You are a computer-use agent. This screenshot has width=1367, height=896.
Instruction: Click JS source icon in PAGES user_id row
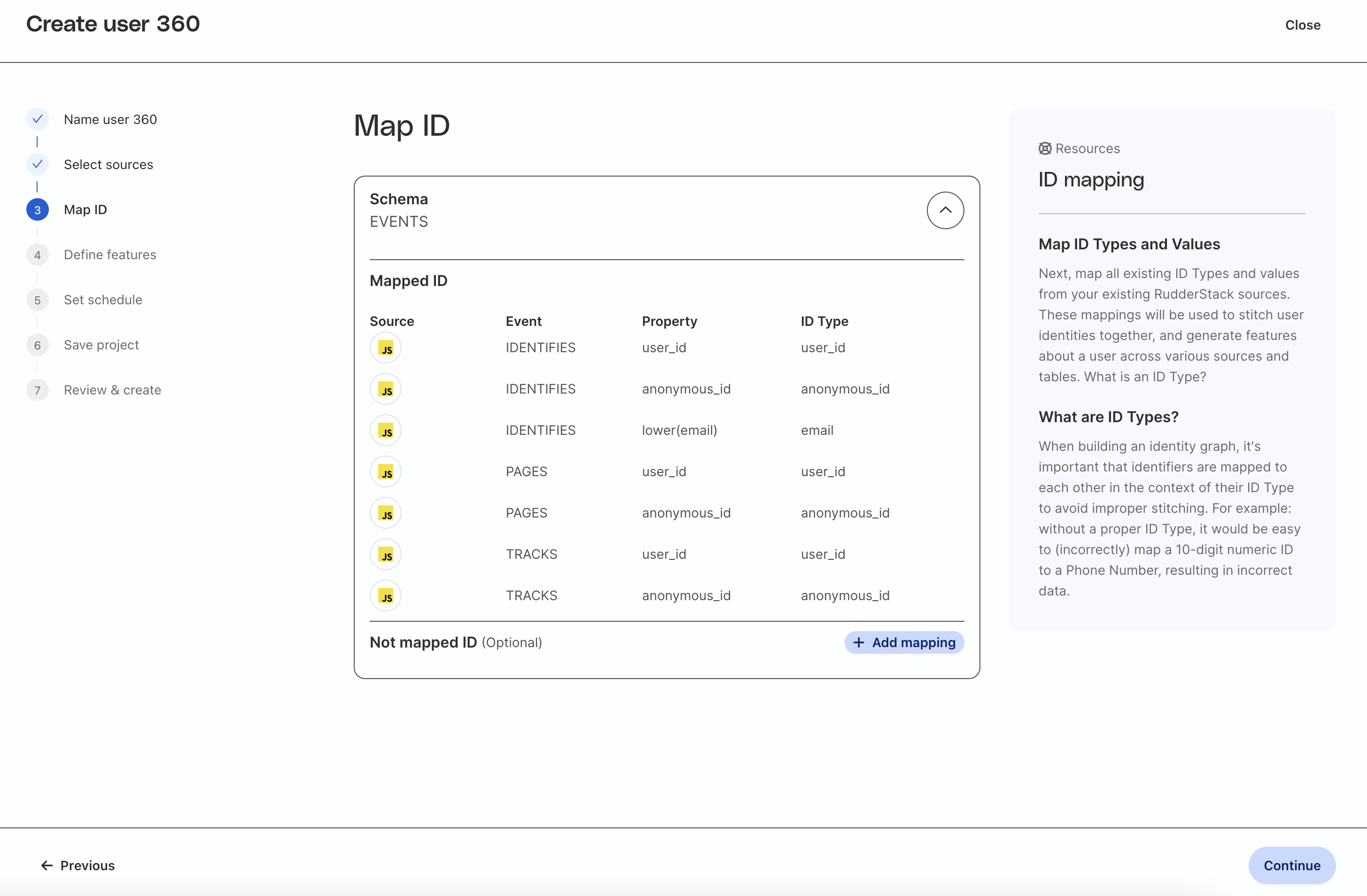(x=385, y=472)
